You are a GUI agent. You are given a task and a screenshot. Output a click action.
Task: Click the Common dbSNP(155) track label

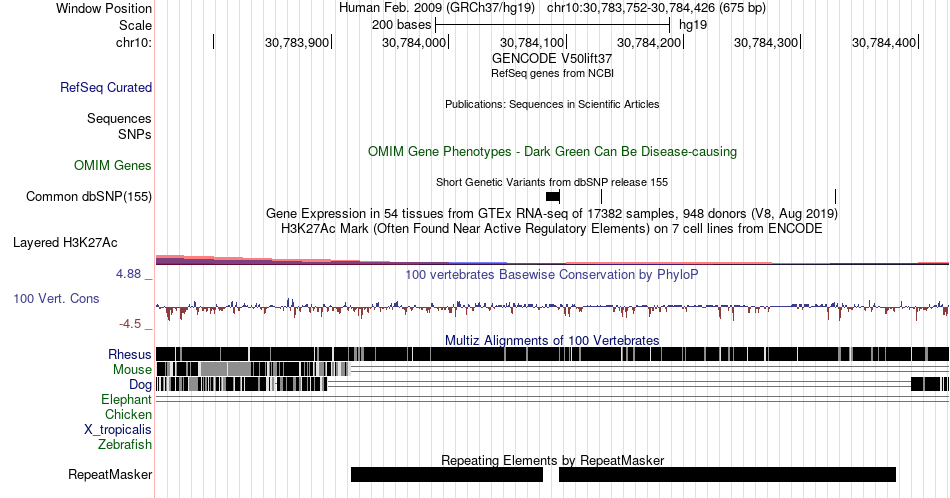(x=89, y=196)
